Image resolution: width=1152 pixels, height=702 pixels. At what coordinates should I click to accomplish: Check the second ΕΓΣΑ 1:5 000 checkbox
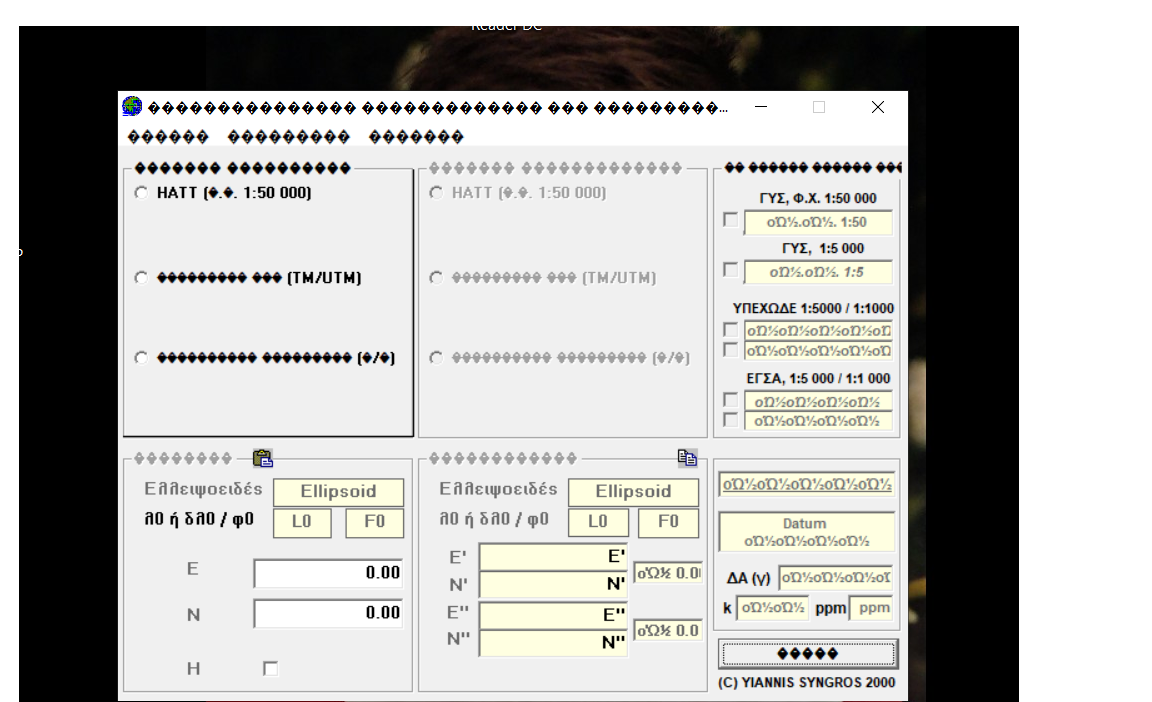[x=731, y=420]
